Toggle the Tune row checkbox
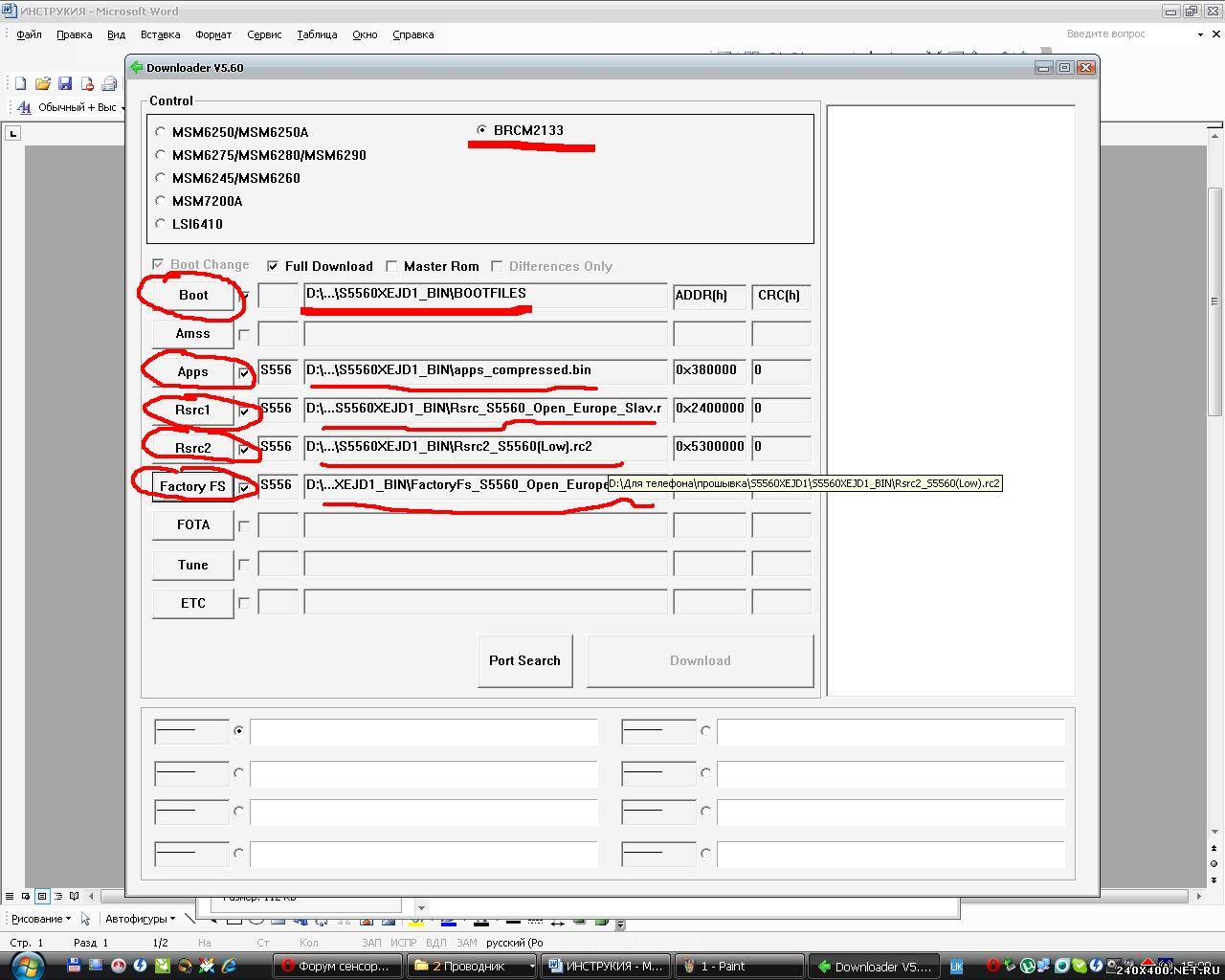 pos(244,565)
